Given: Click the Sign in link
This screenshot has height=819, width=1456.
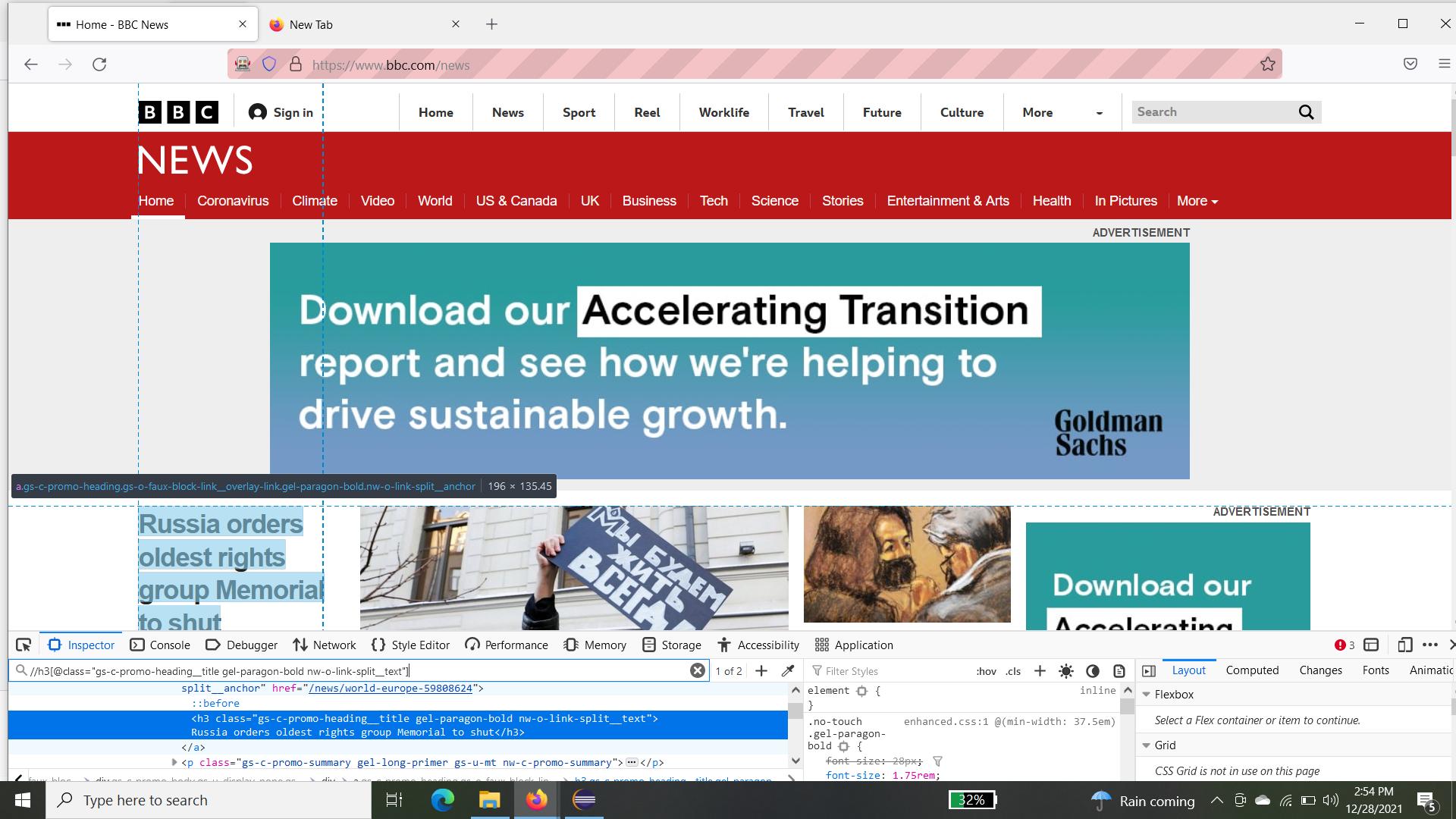Looking at the screenshot, I should (281, 112).
